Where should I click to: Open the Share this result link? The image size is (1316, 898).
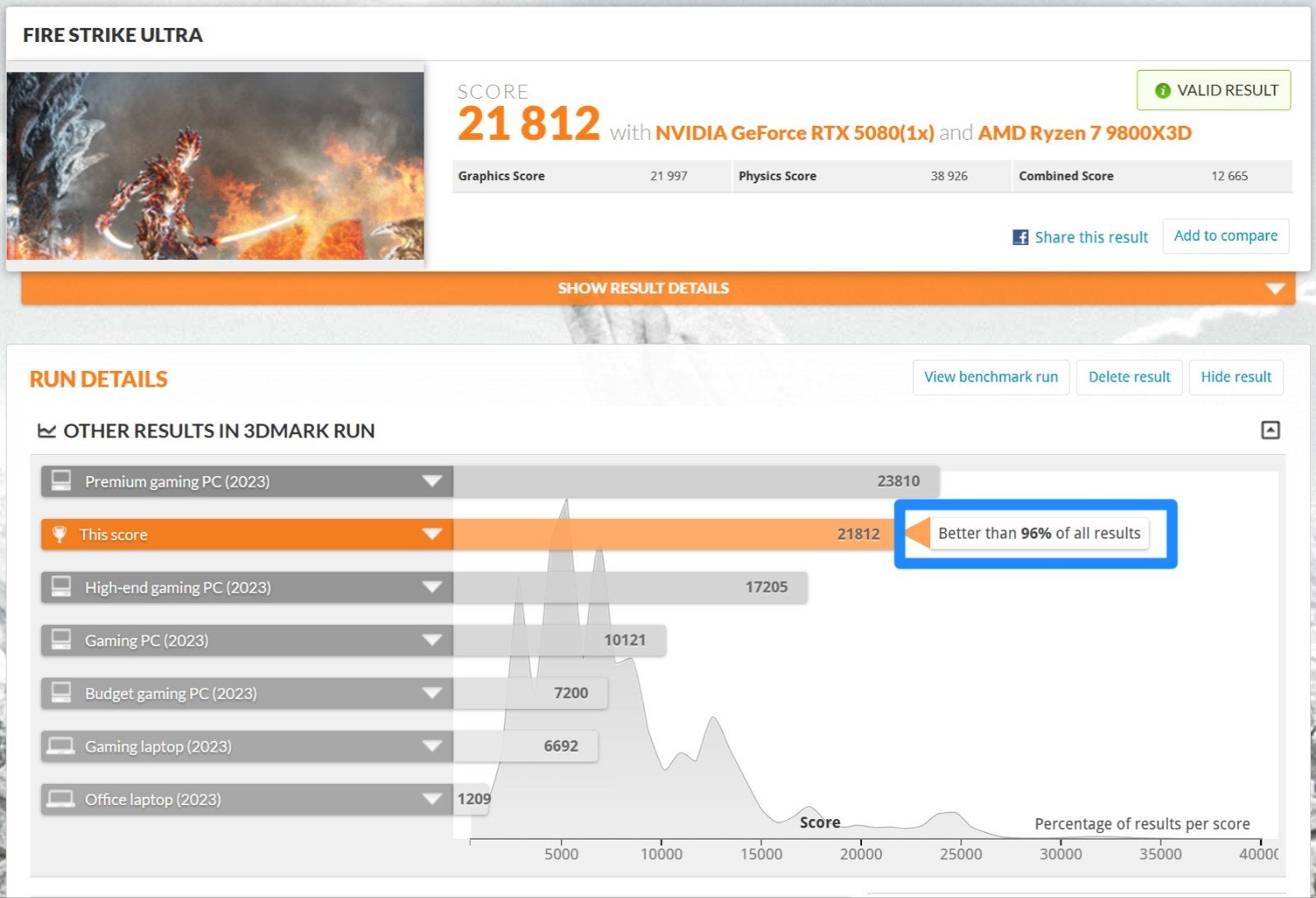click(1091, 238)
